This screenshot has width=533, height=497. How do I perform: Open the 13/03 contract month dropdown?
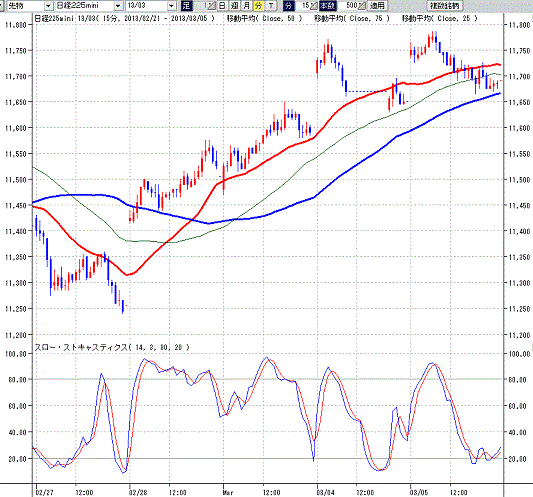coord(171,6)
